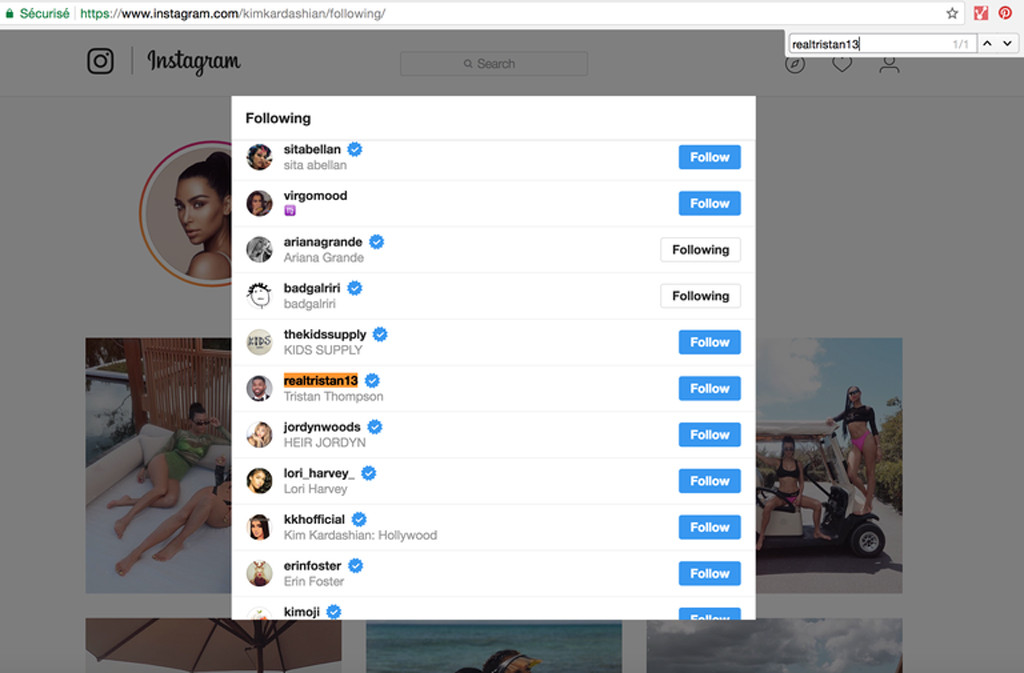Open the activity heart icon

tap(842, 64)
